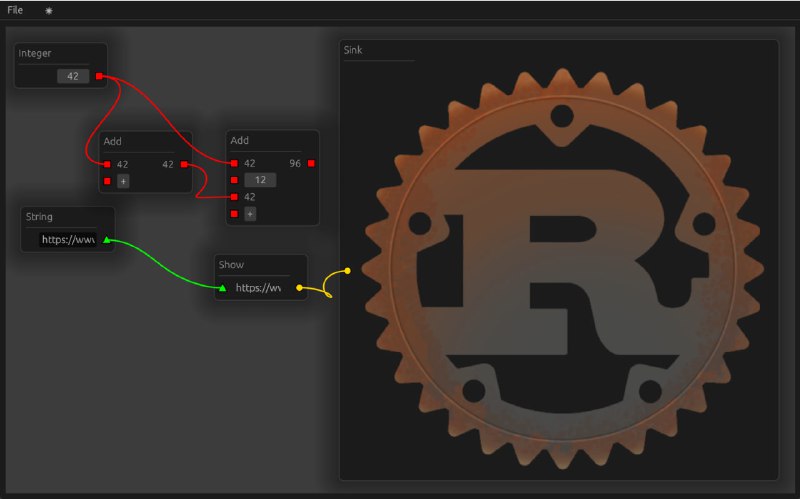Select the String node title
Screen dimensions: 800x499
click(x=39, y=216)
